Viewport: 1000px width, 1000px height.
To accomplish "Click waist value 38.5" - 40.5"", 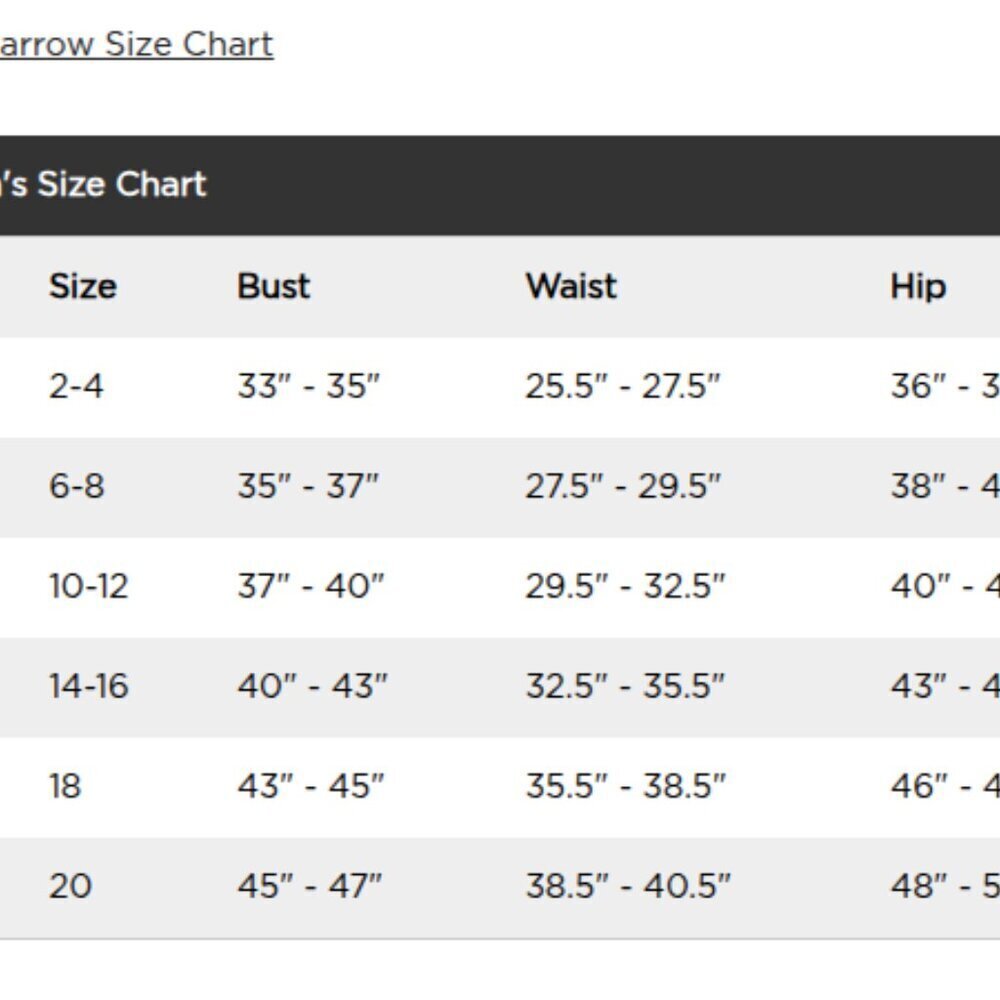I will pyautogui.click(x=628, y=886).
